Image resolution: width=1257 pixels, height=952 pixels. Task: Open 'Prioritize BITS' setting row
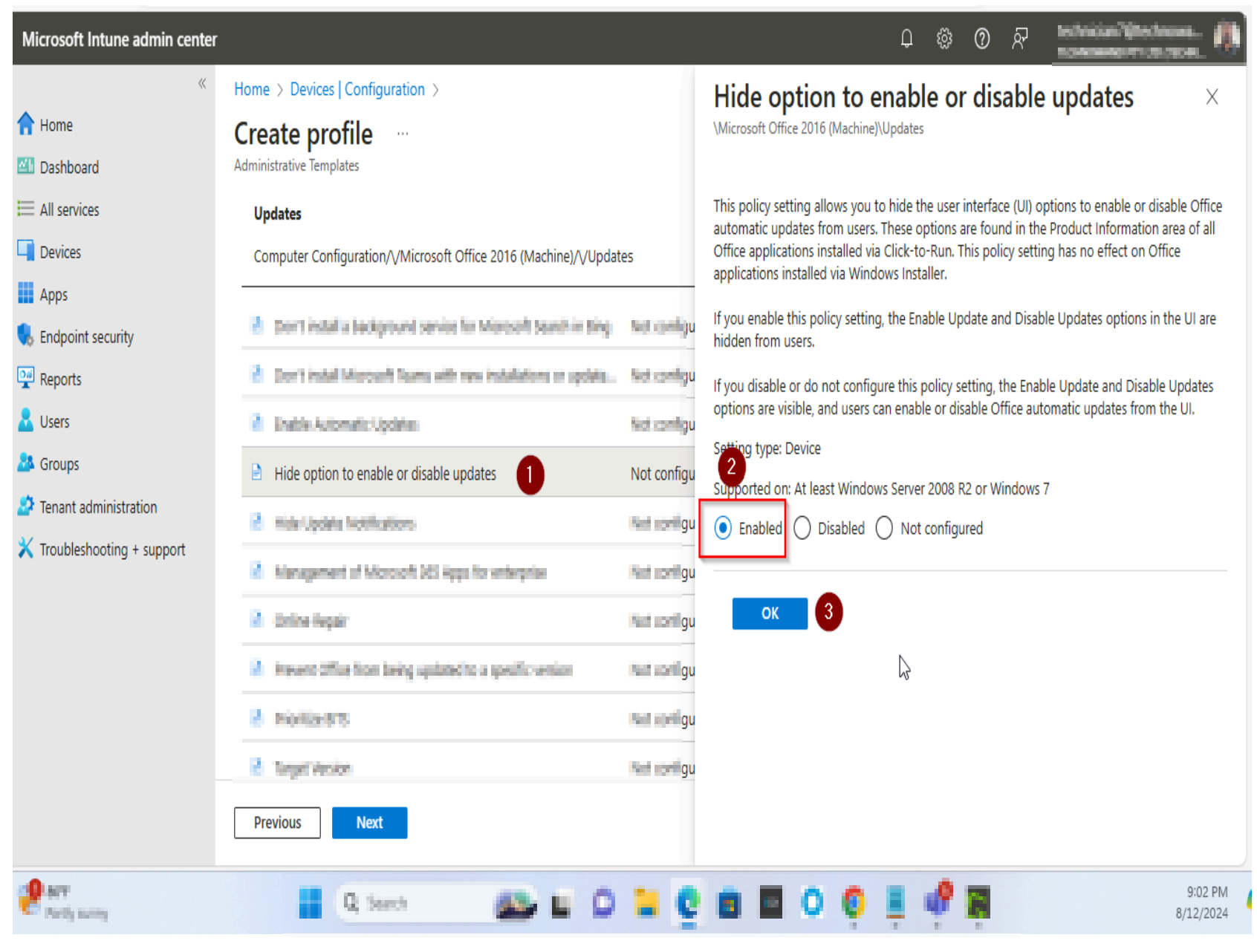pos(468,718)
